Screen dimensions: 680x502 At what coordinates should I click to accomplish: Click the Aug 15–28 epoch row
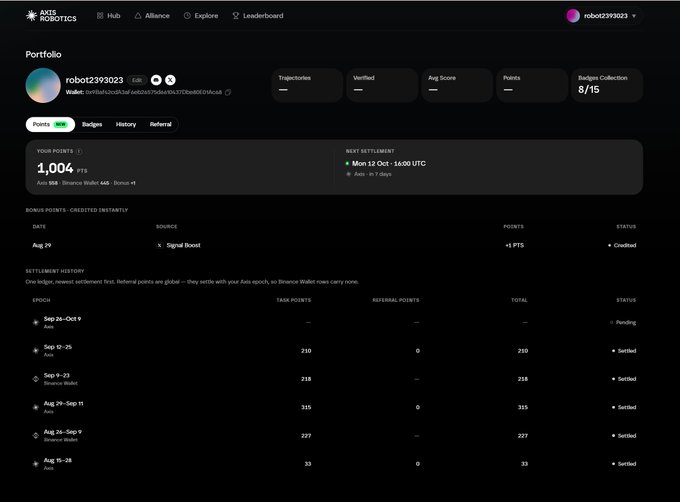click(x=334, y=464)
